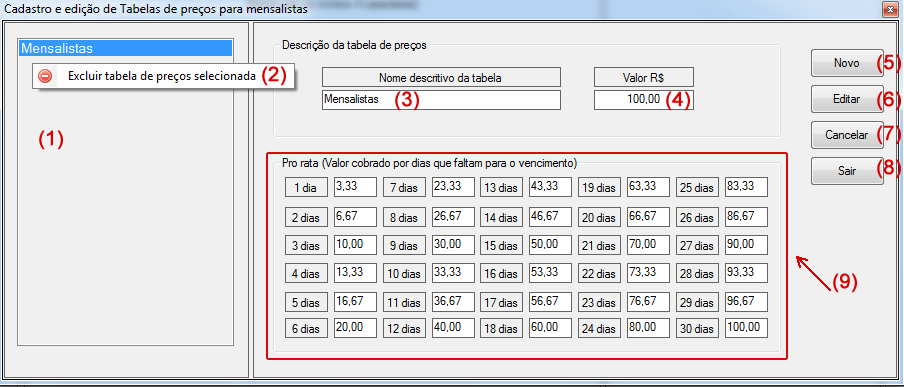The width and height of the screenshot is (904, 387).
Task: Click the '20 dias' label
Action: point(600,217)
